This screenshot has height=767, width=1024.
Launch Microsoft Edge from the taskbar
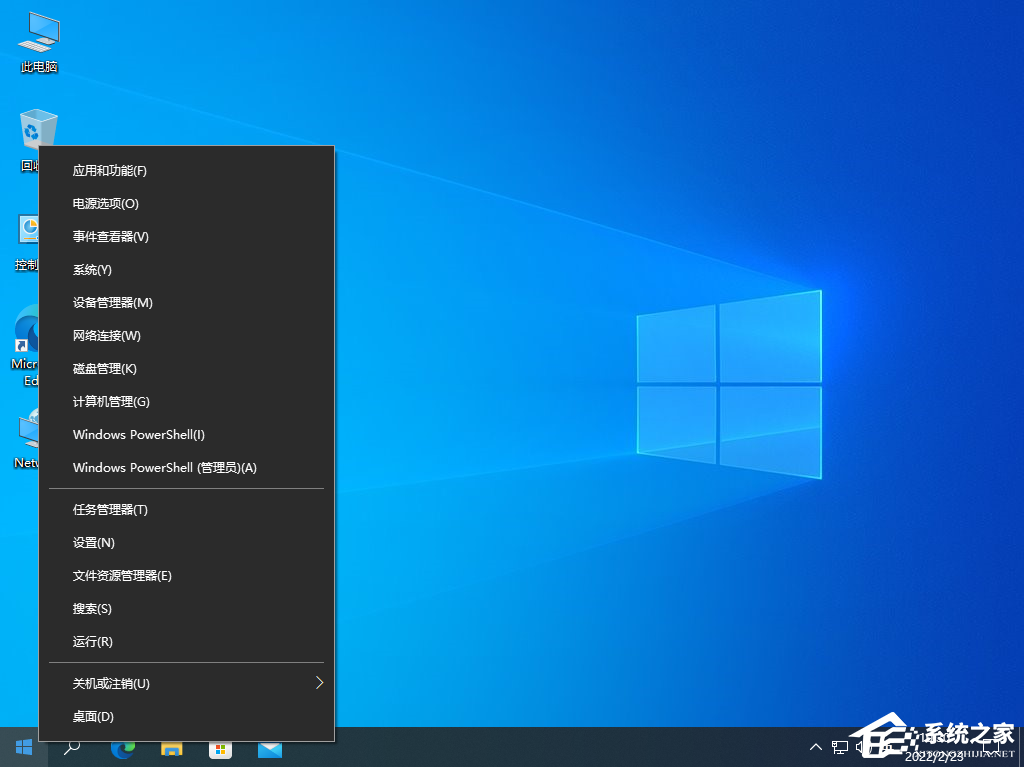point(122,747)
